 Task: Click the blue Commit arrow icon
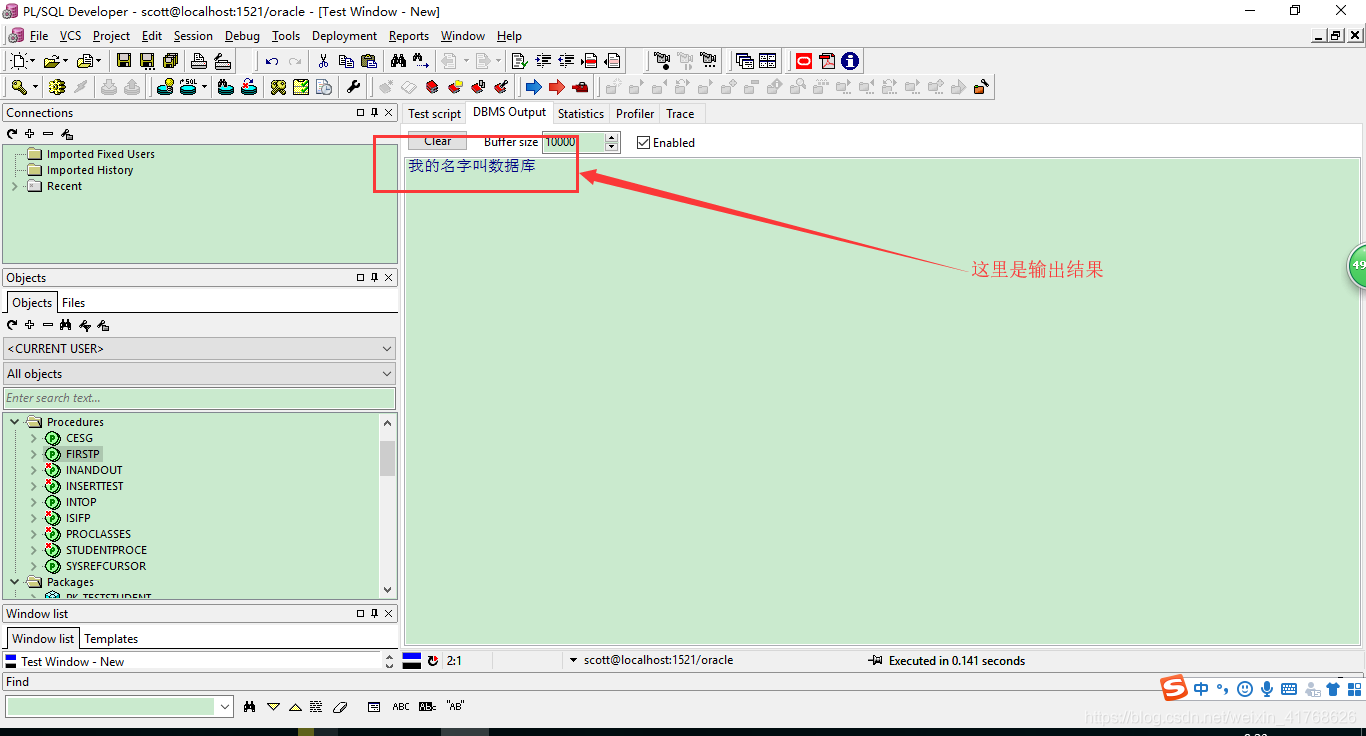pos(533,87)
